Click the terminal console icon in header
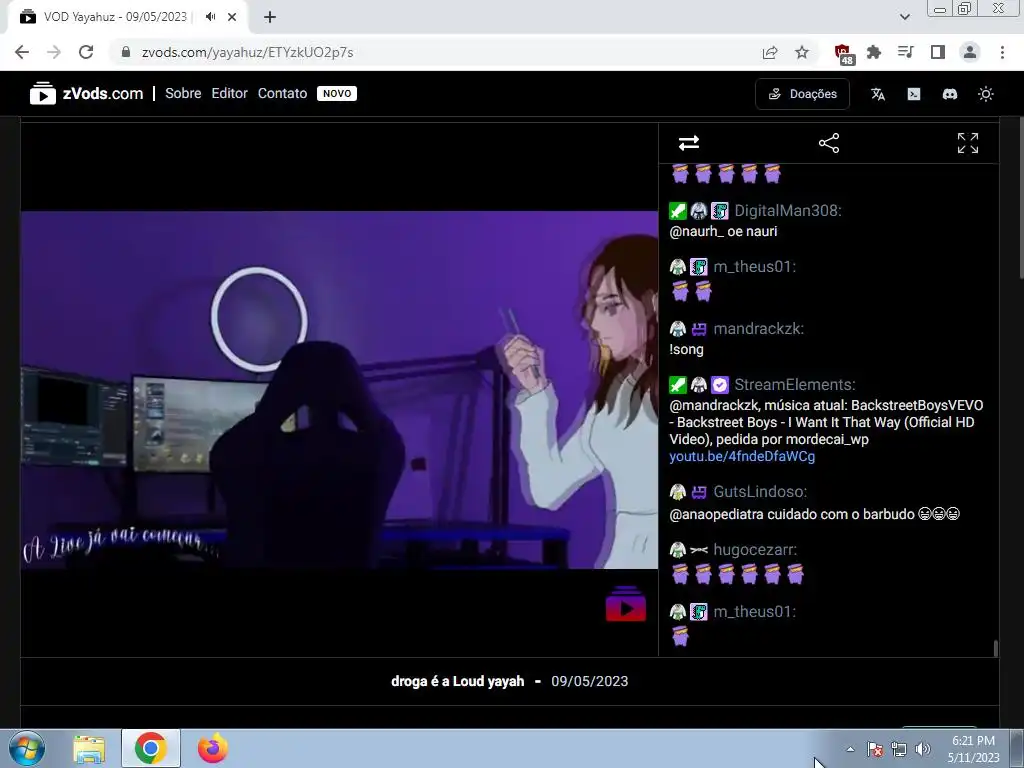 pyautogui.click(x=914, y=94)
